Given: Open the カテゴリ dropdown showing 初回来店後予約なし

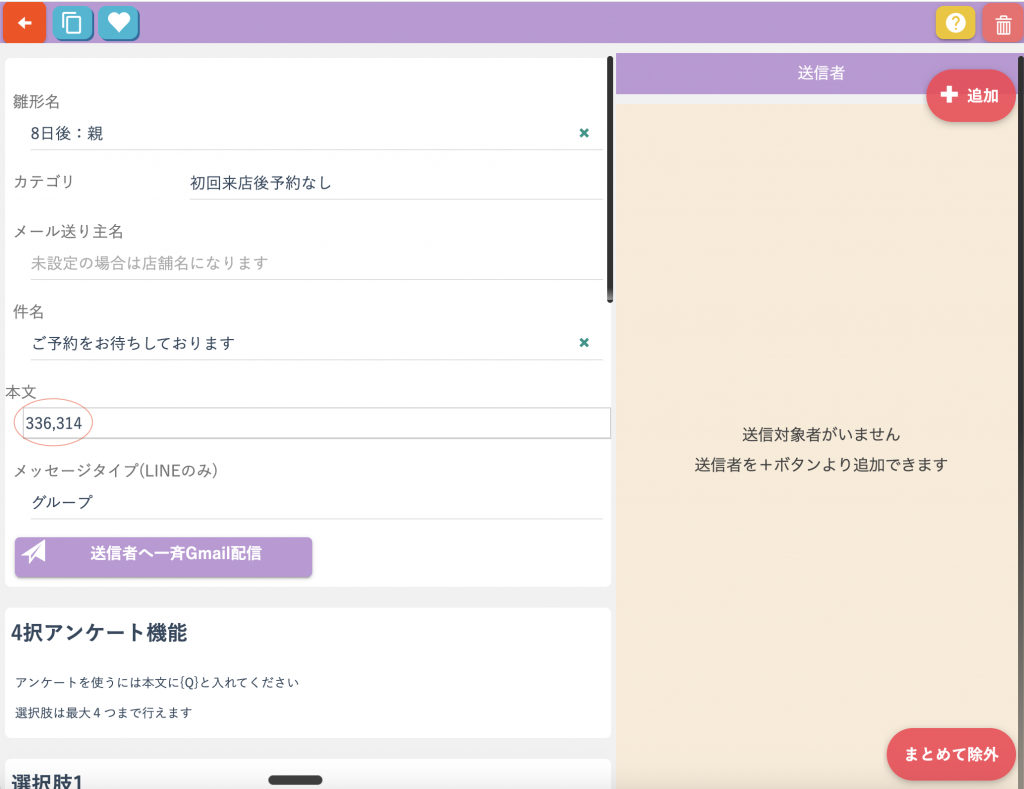Looking at the screenshot, I should tap(396, 184).
